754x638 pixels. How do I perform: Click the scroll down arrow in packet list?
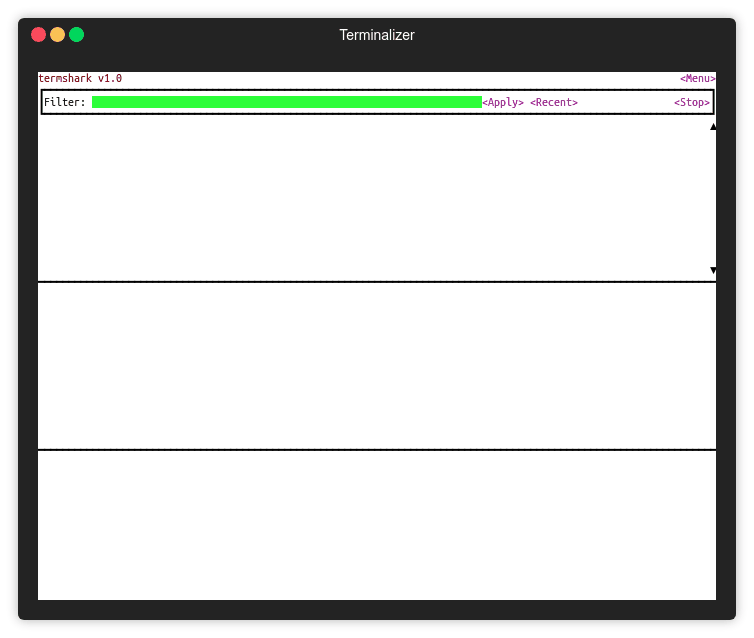coord(713,270)
